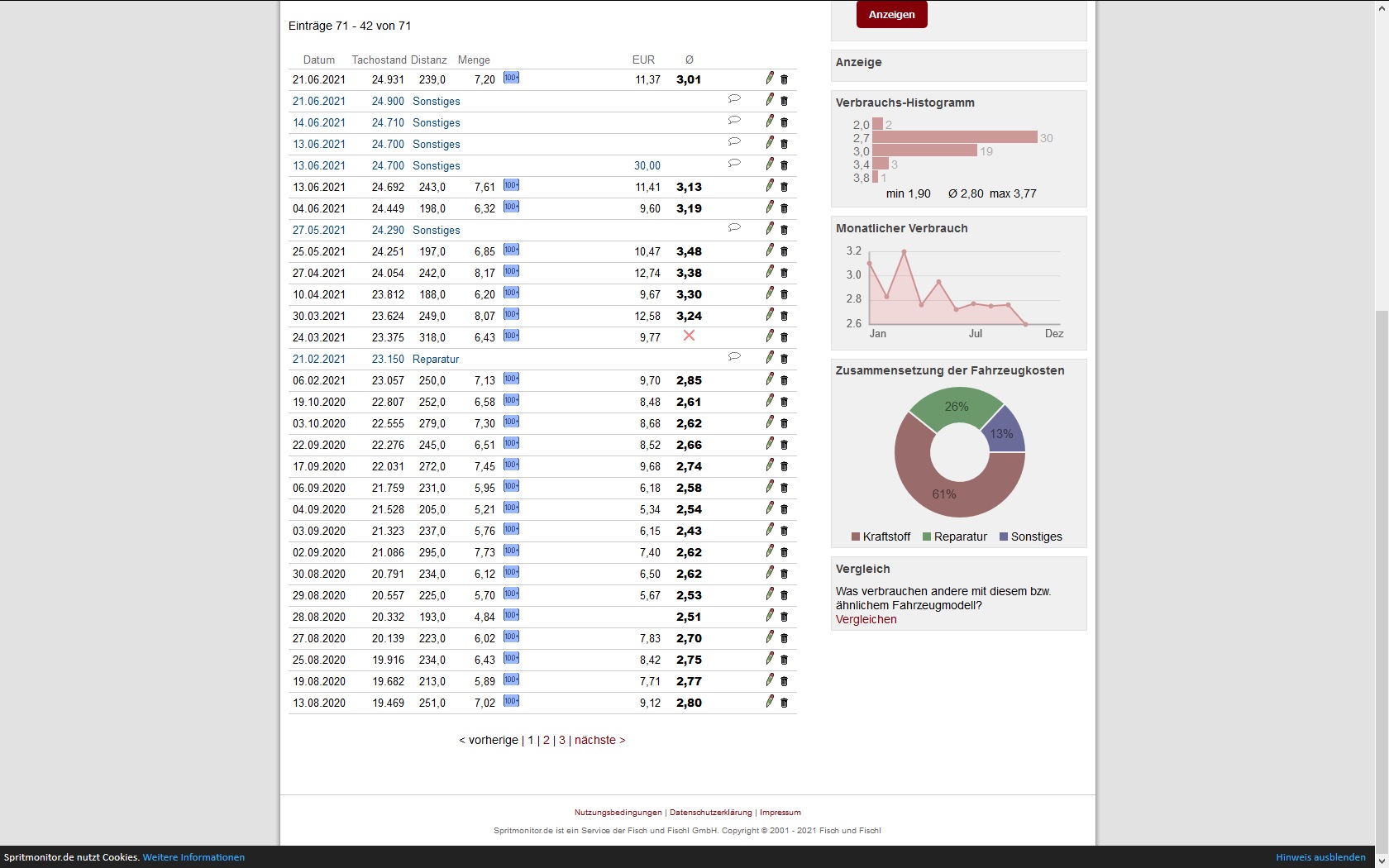This screenshot has width=1389, height=868.
Task: Click full-tank icon on 17.09.2020 row
Action: click(511, 465)
